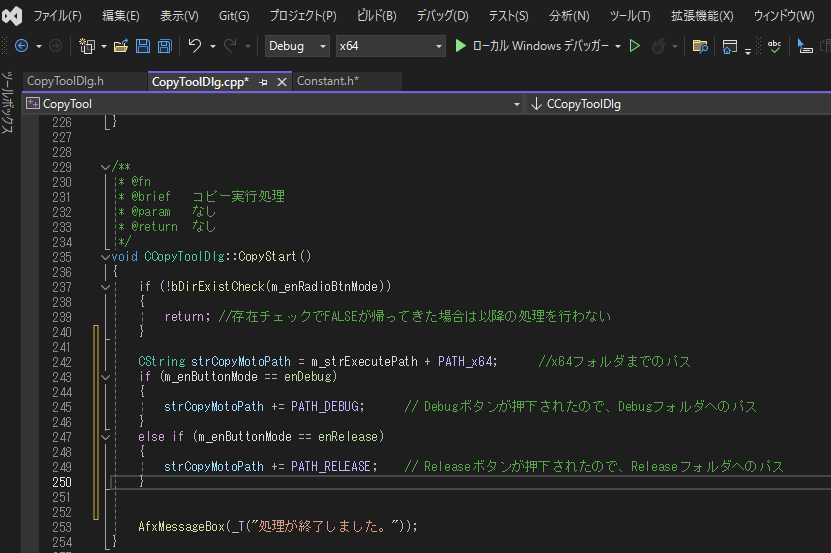
Task: Open the Git(G) menu
Action: coord(234,16)
